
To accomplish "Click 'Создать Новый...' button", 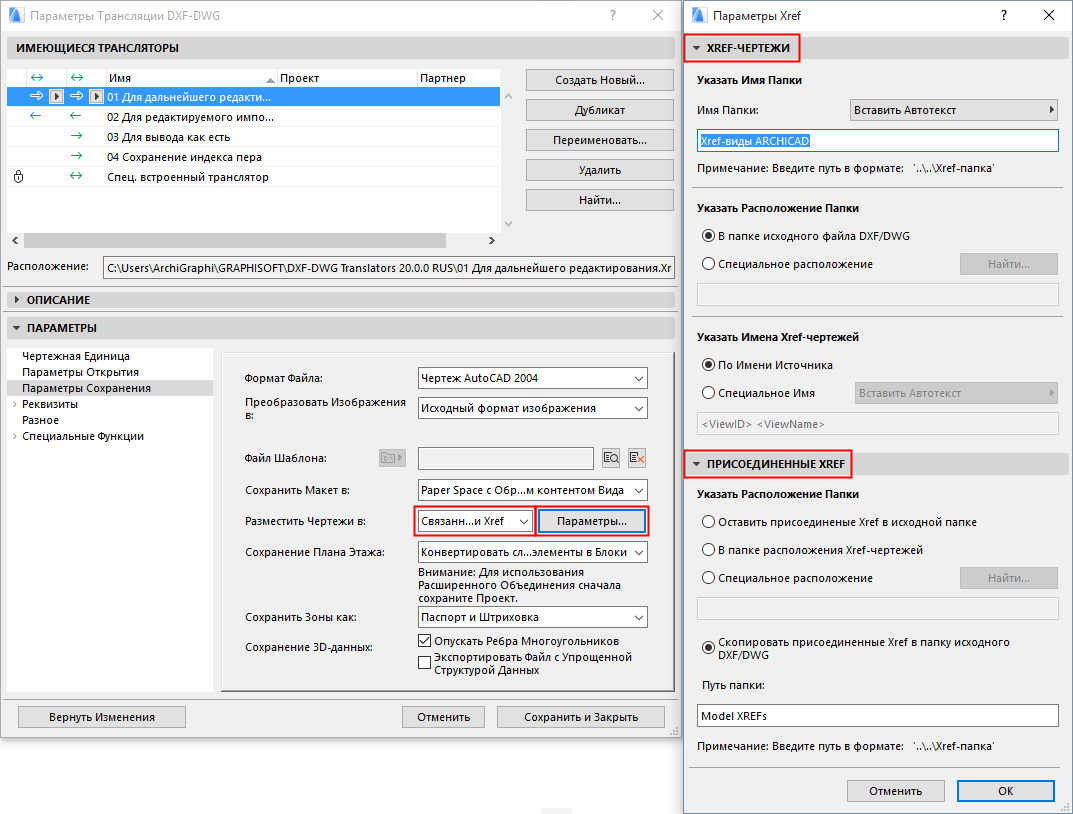I will click(x=599, y=80).
